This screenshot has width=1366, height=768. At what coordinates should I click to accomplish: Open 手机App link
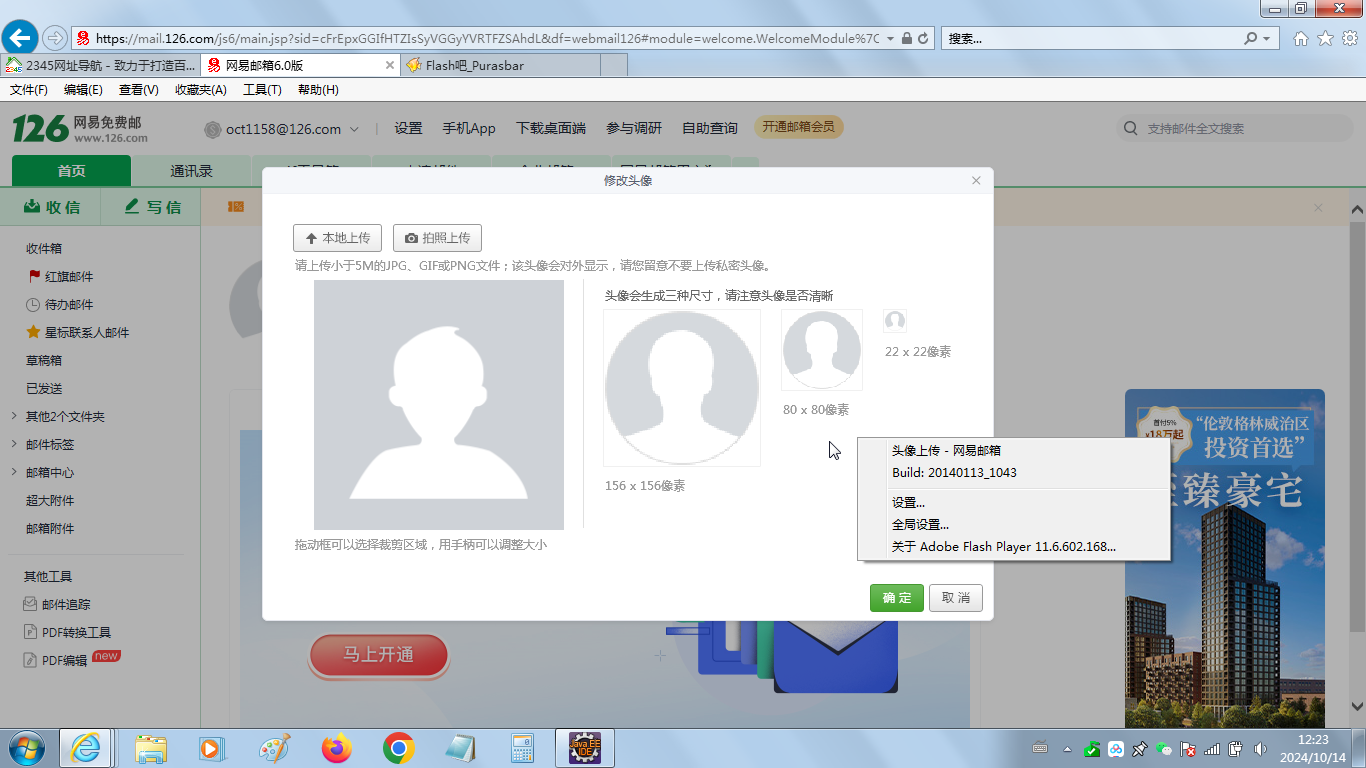coord(469,128)
